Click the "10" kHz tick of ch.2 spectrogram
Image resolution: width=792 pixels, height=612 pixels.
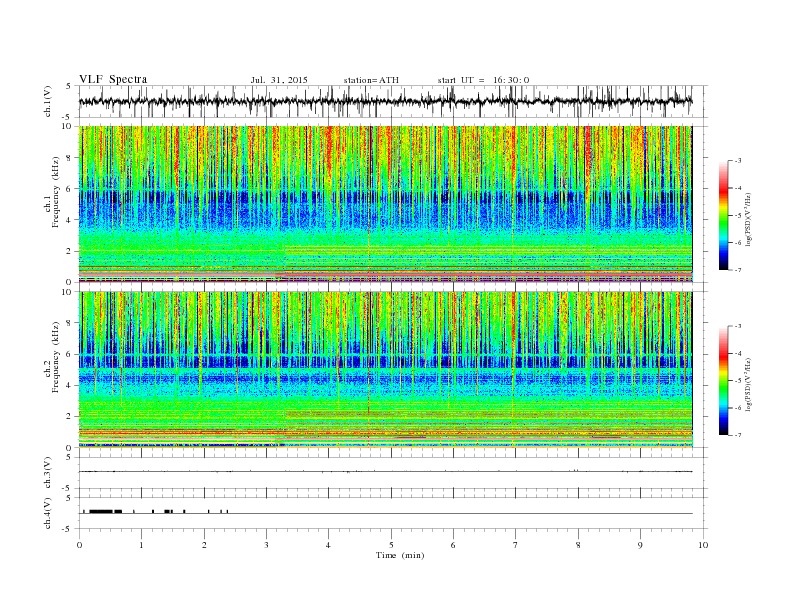69,292
